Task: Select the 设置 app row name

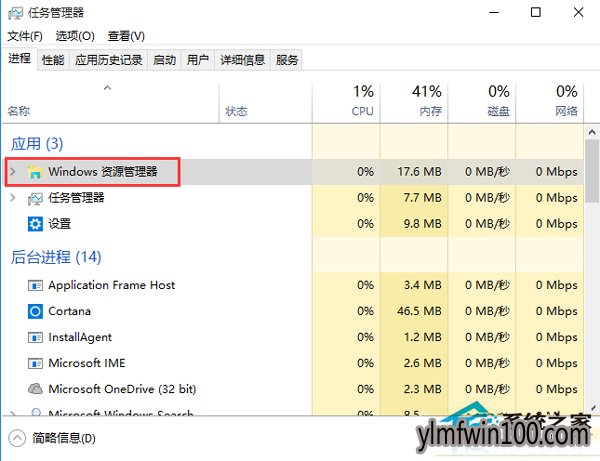Action: (x=60, y=224)
